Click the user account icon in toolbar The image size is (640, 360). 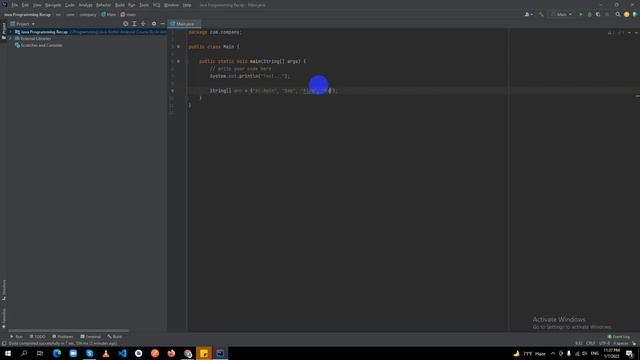point(528,14)
